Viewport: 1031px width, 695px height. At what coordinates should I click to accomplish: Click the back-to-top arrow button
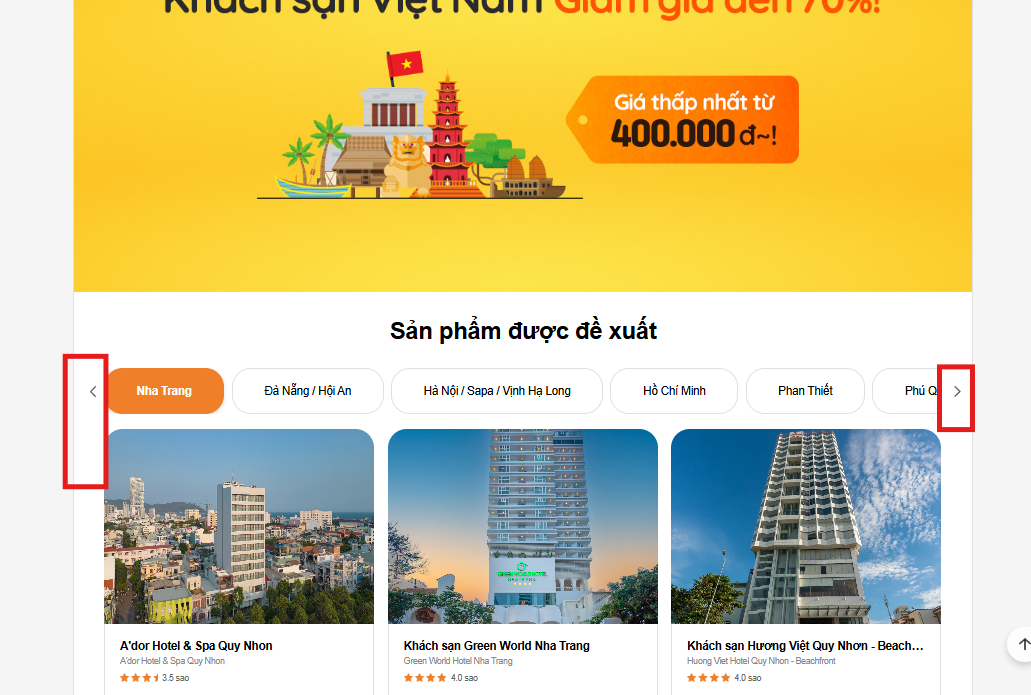[1023, 644]
